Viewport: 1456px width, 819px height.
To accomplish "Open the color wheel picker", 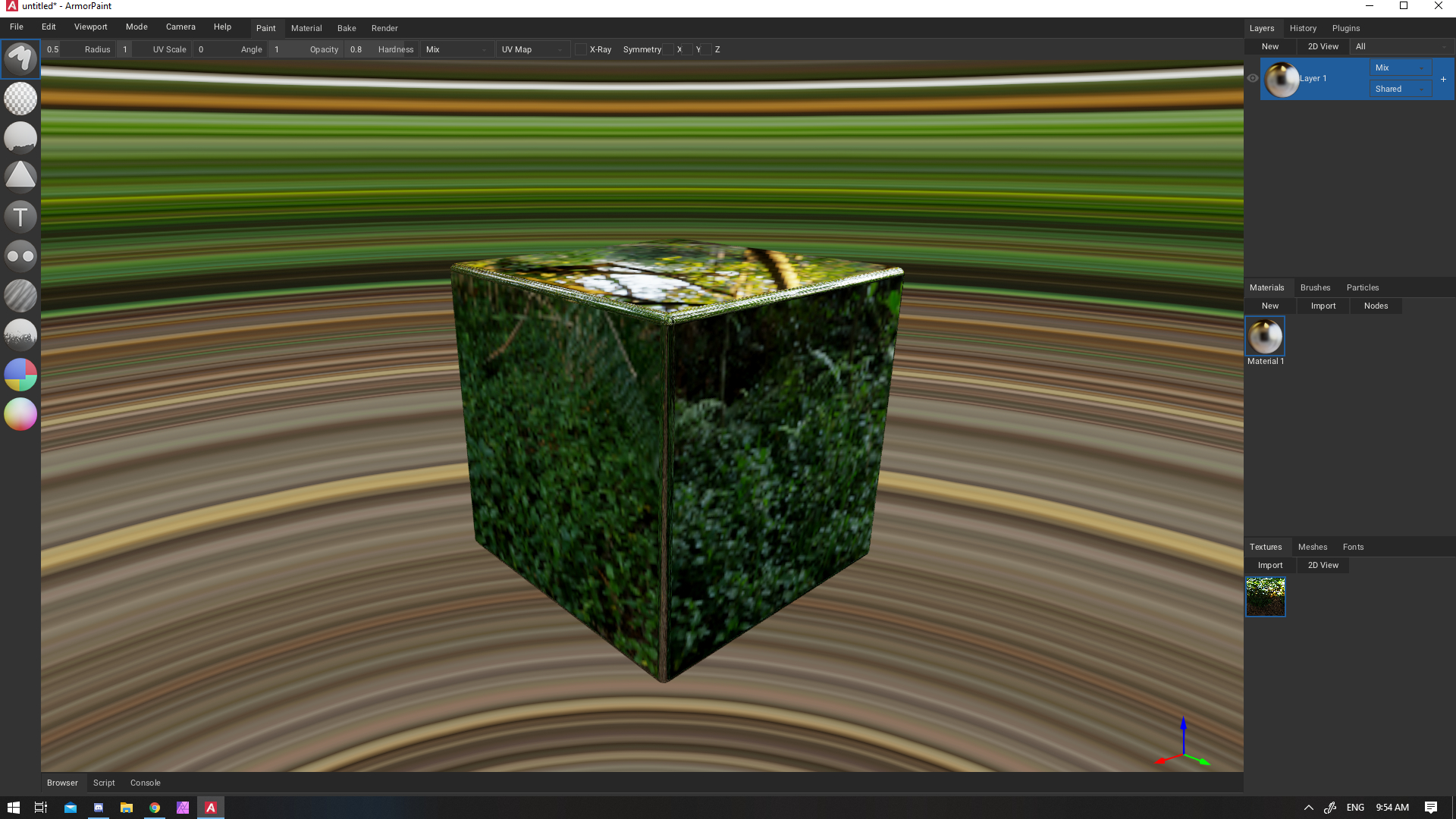I will click(x=20, y=415).
